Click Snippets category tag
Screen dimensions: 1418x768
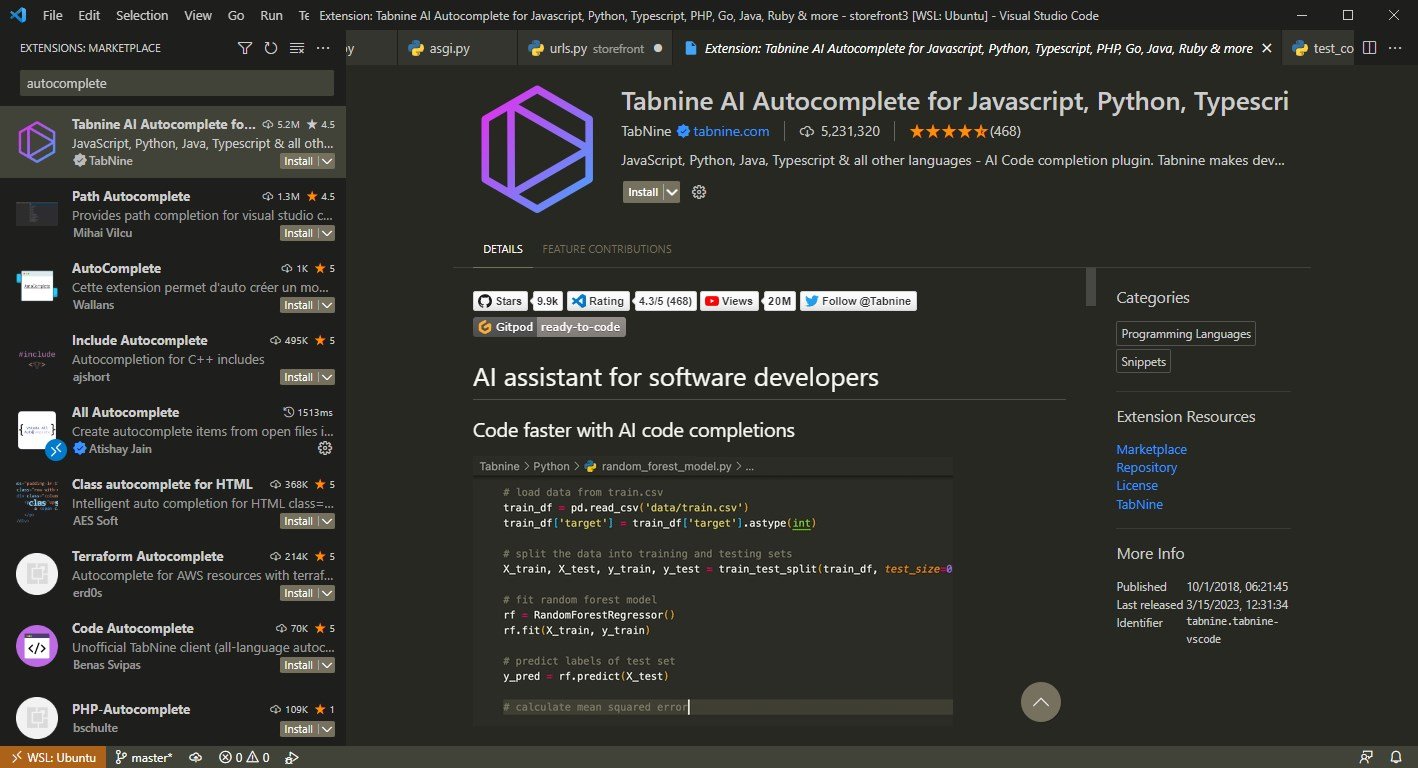click(1143, 361)
